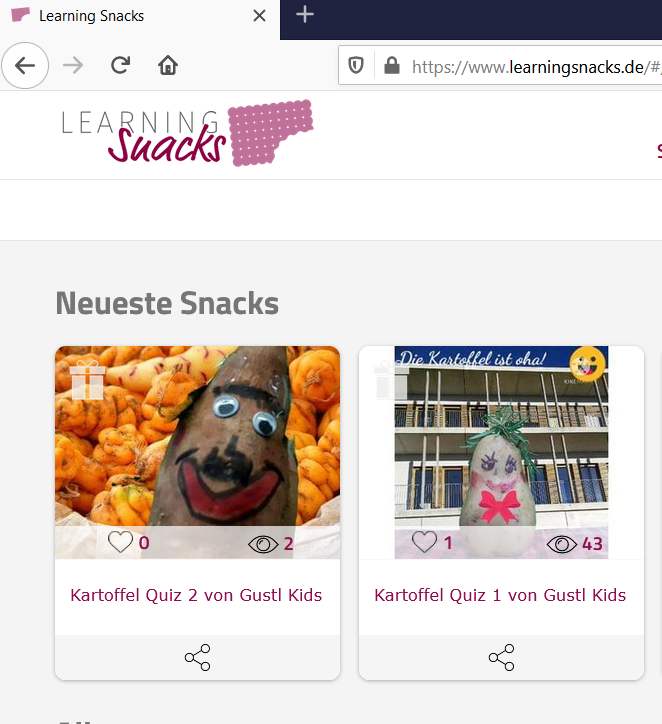Click the browser forward arrow
Image resolution: width=662 pixels, height=724 pixels.
(73, 66)
